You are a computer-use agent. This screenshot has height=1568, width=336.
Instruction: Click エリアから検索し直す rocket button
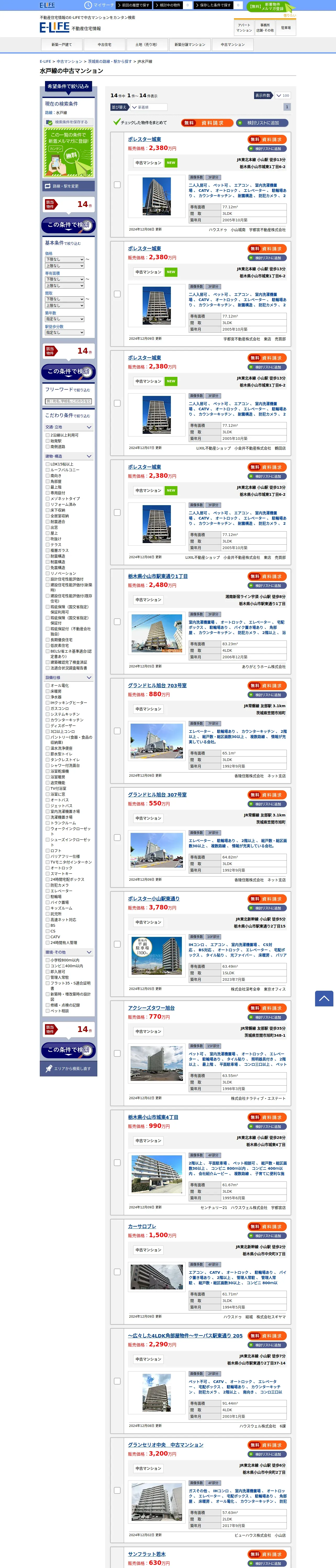[x=68, y=1068]
